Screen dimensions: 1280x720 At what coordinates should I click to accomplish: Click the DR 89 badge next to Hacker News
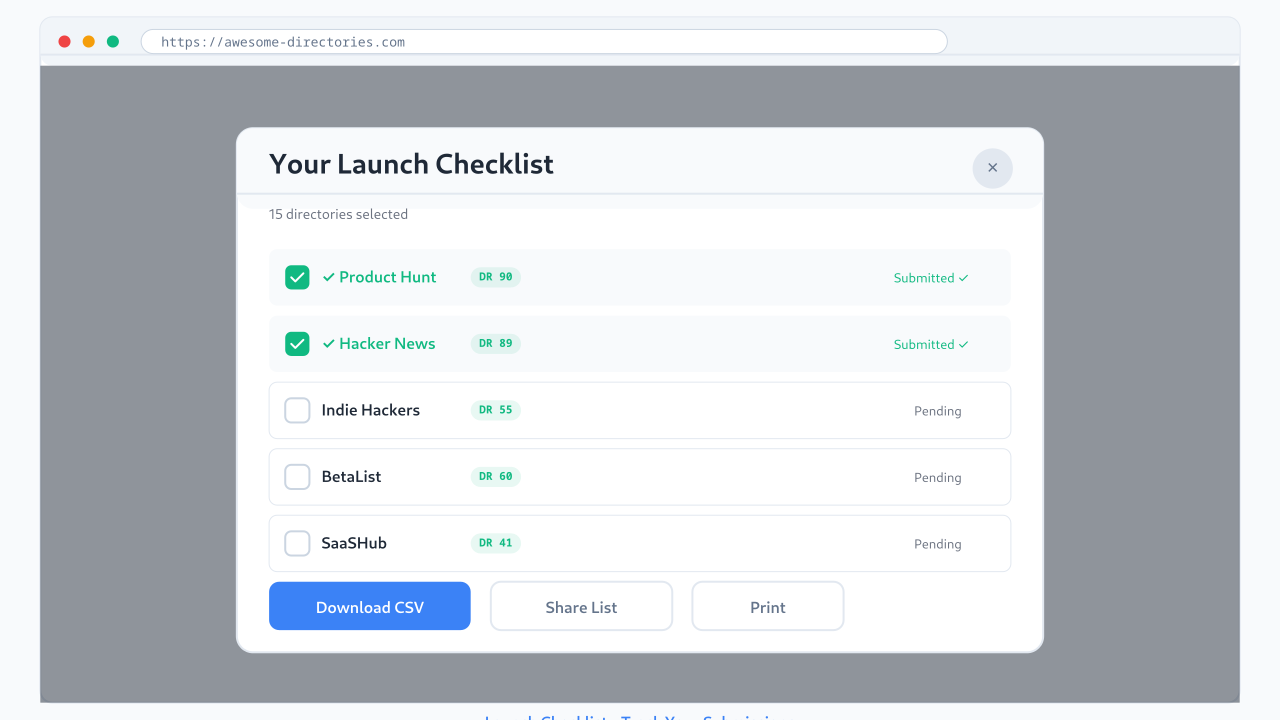click(495, 343)
